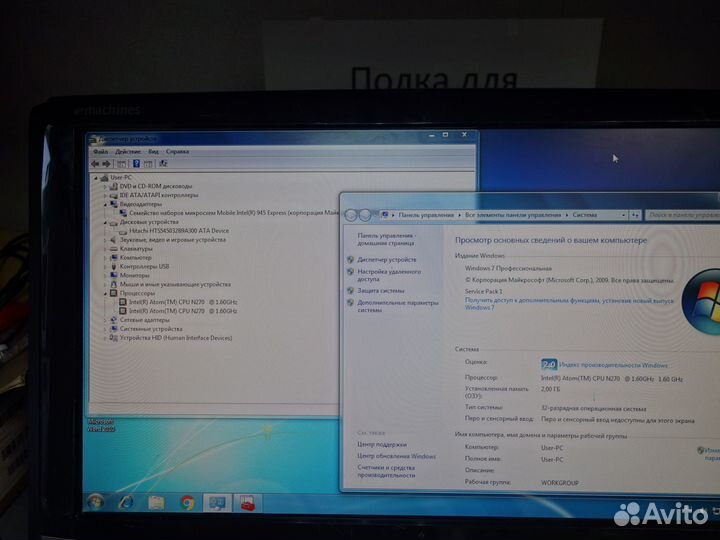Click Система breadcrumb segment
The height and width of the screenshot is (540, 720).
[x=585, y=215]
